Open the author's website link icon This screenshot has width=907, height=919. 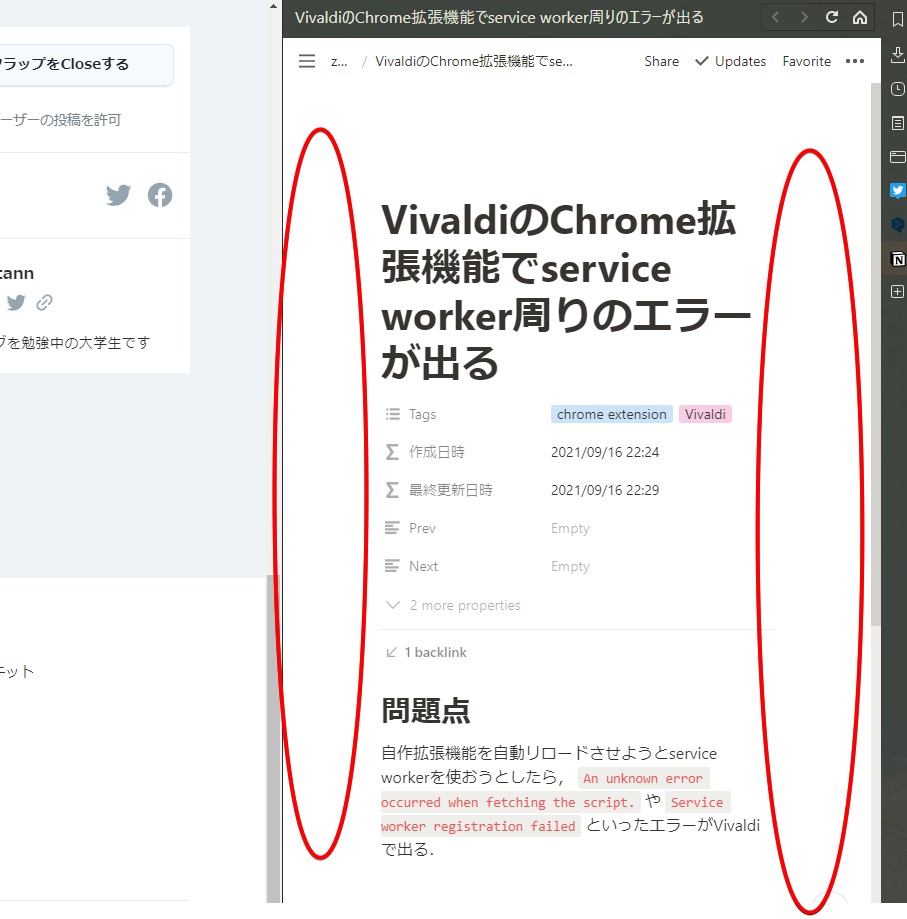[45, 302]
